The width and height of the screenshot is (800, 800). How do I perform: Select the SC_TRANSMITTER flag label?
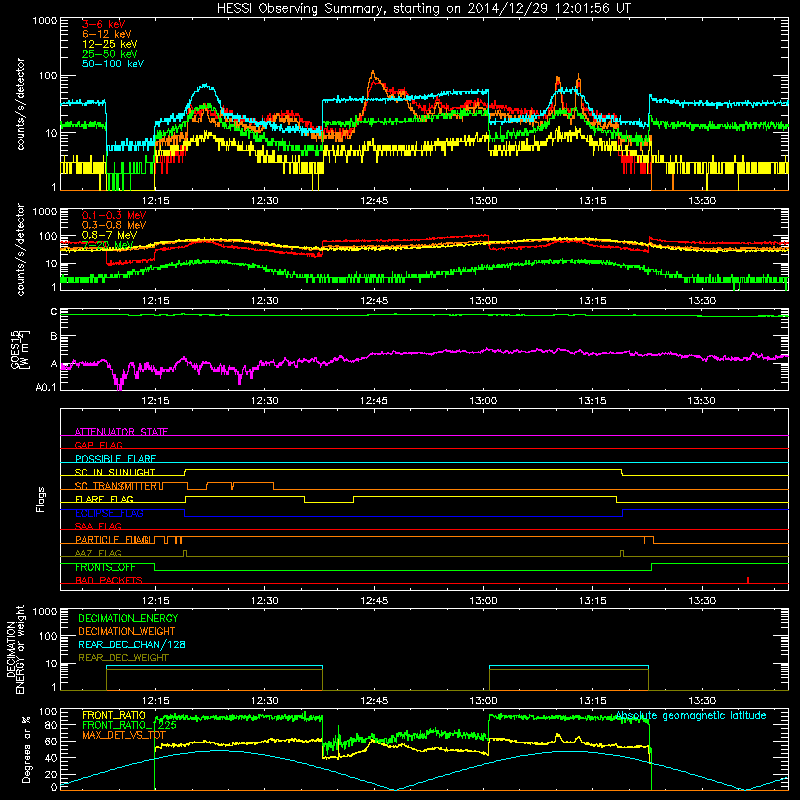[x=118, y=486]
